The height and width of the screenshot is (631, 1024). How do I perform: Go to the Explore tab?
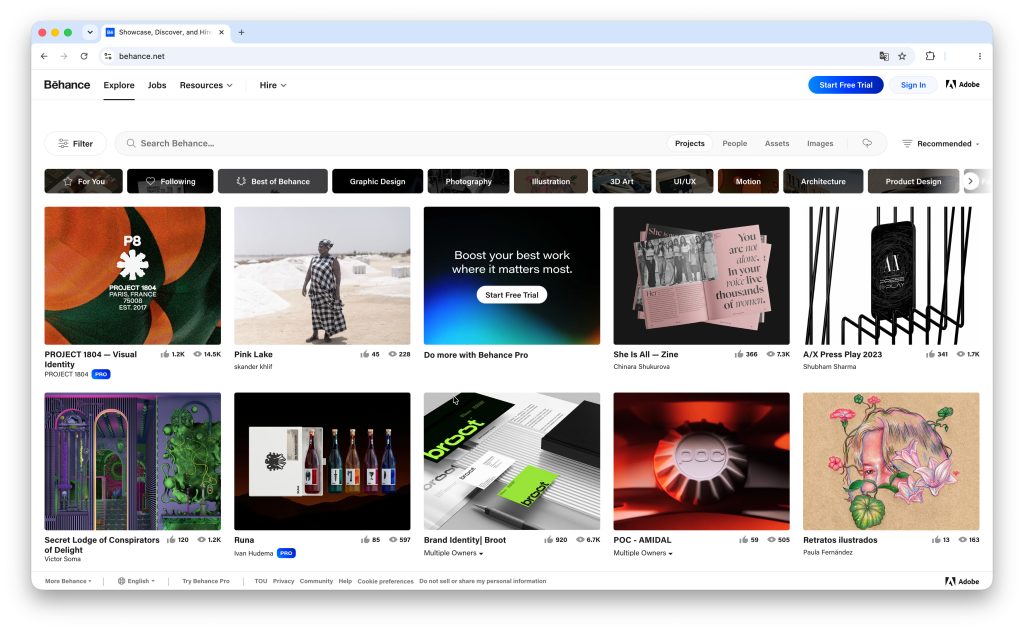tap(119, 85)
